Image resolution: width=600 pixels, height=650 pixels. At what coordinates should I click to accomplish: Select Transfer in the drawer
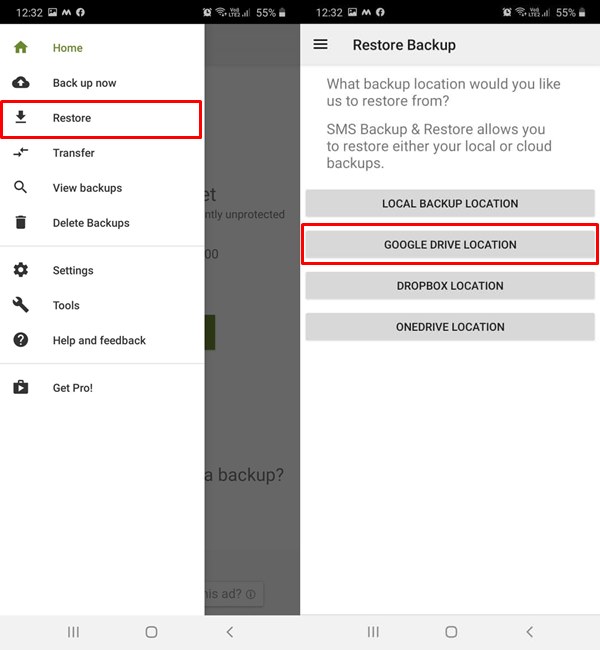[x=102, y=153]
